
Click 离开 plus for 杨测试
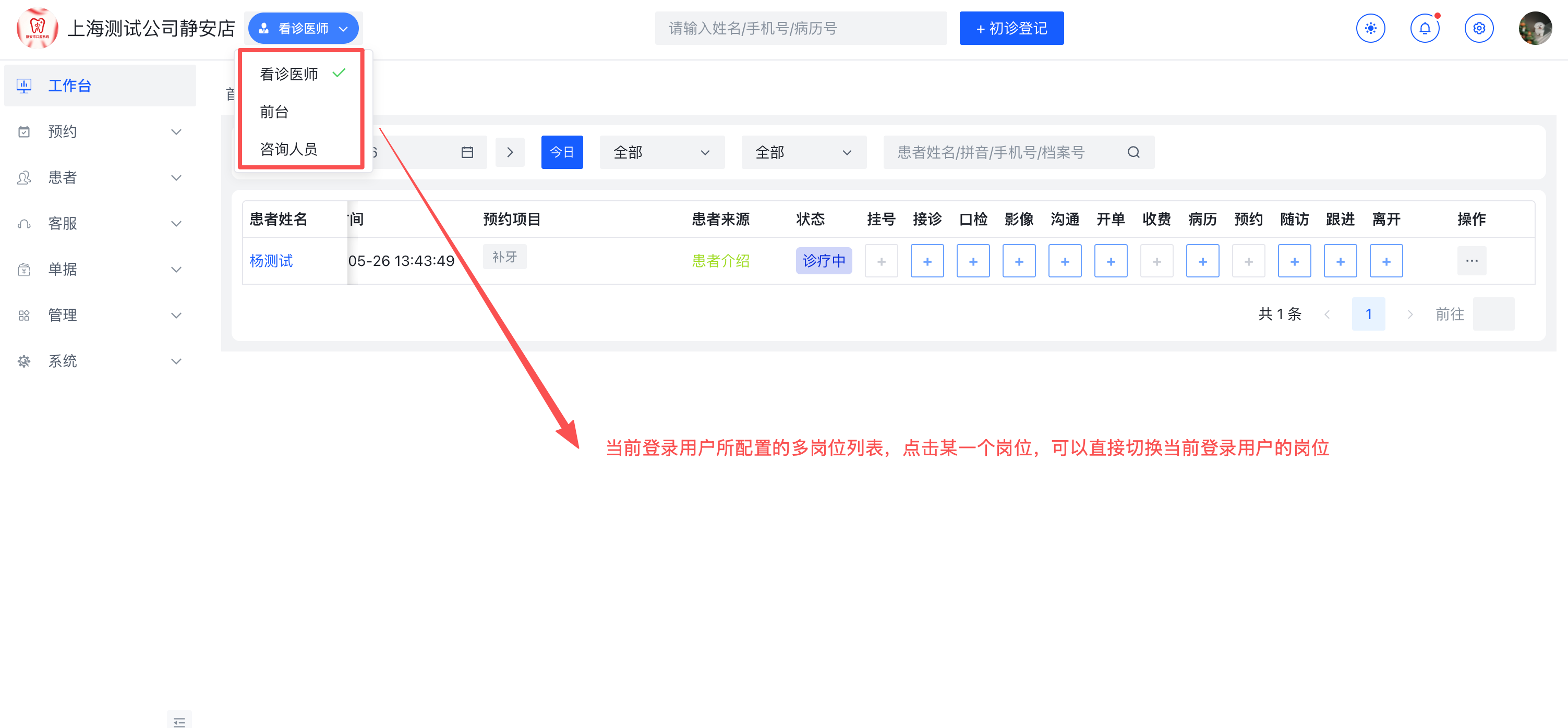tap(1386, 261)
